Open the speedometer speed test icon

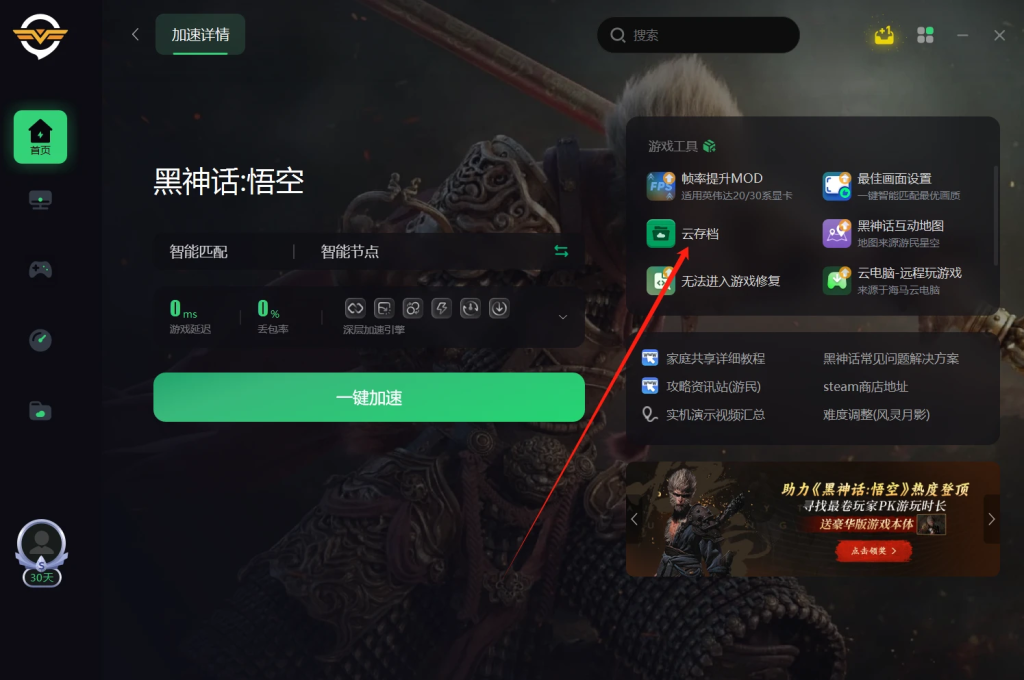coord(40,340)
